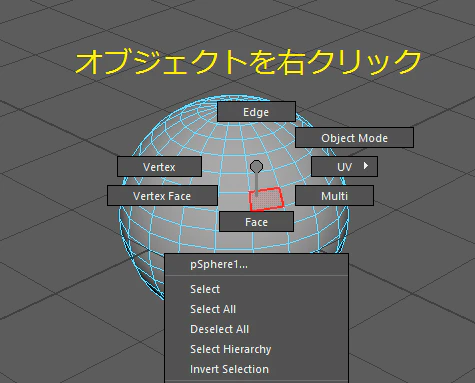The width and height of the screenshot is (475, 383).
Task: Click Select Hierarchy
Action: [x=257, y=349]
